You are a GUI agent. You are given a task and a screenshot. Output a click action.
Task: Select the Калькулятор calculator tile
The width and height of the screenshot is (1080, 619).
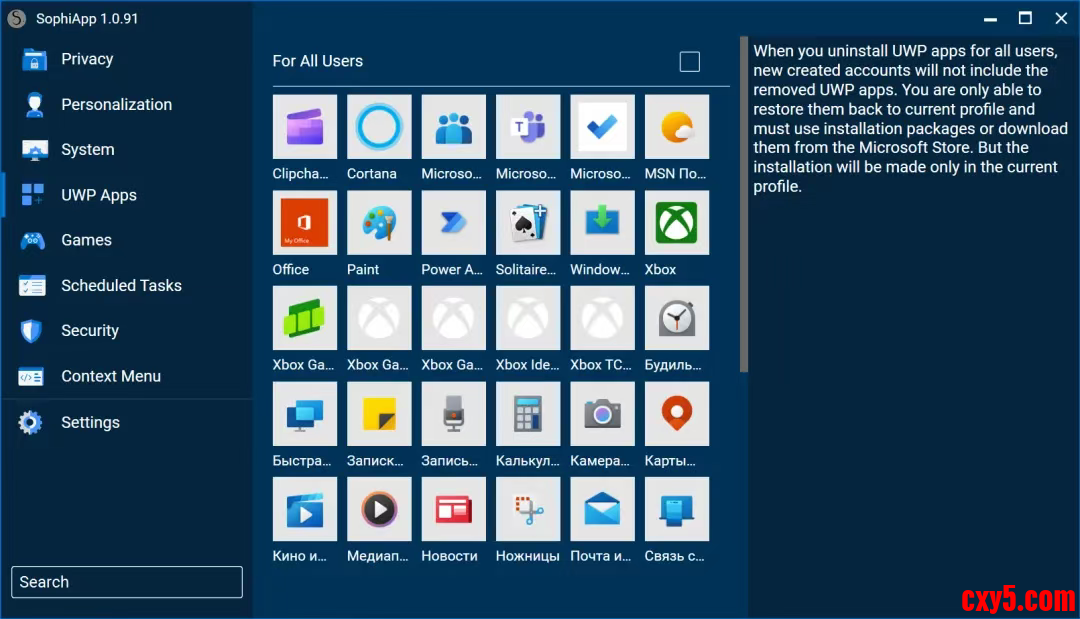[528, 414]
